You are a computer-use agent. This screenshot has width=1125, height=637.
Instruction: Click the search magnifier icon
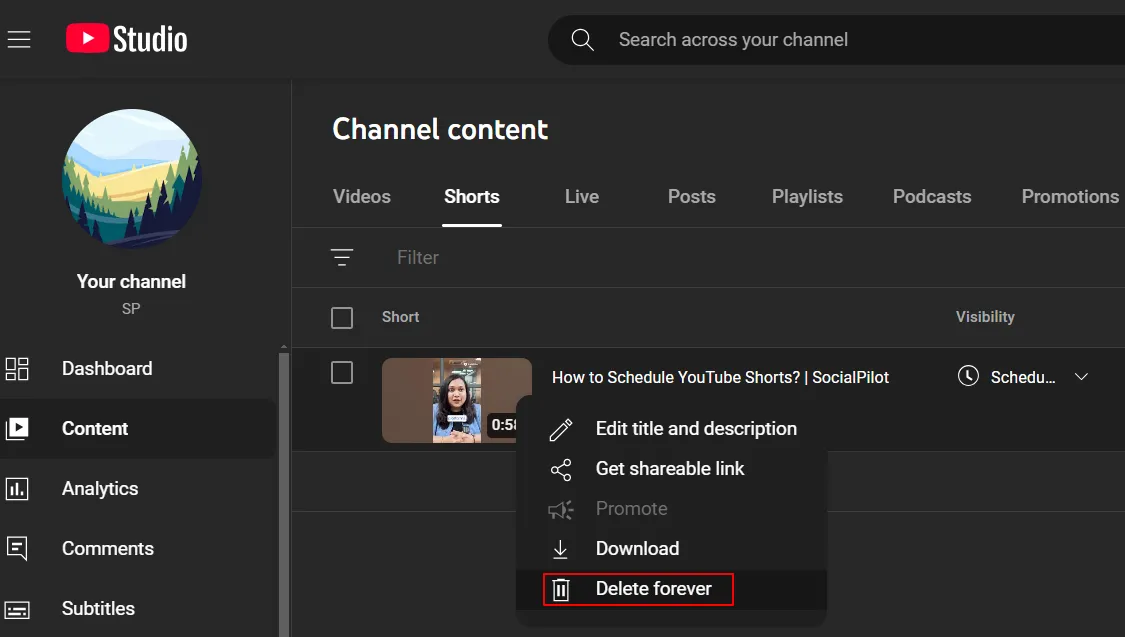point(582,40)
